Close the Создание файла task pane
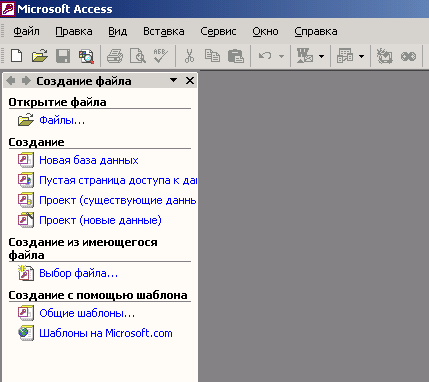 click(x=190, y=80)
